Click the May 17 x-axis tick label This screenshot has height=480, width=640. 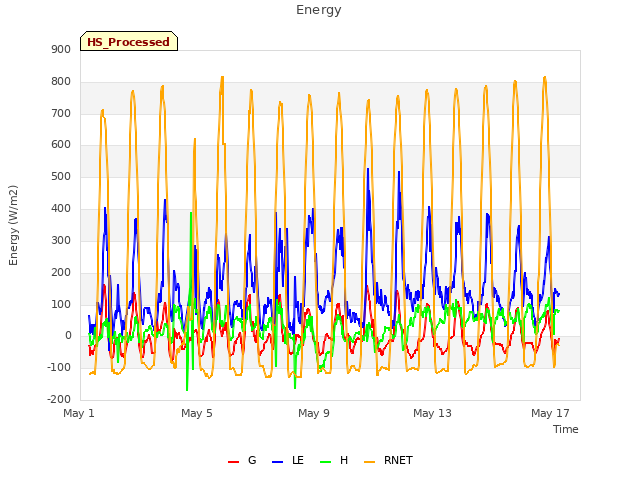(x=550, y=413)
